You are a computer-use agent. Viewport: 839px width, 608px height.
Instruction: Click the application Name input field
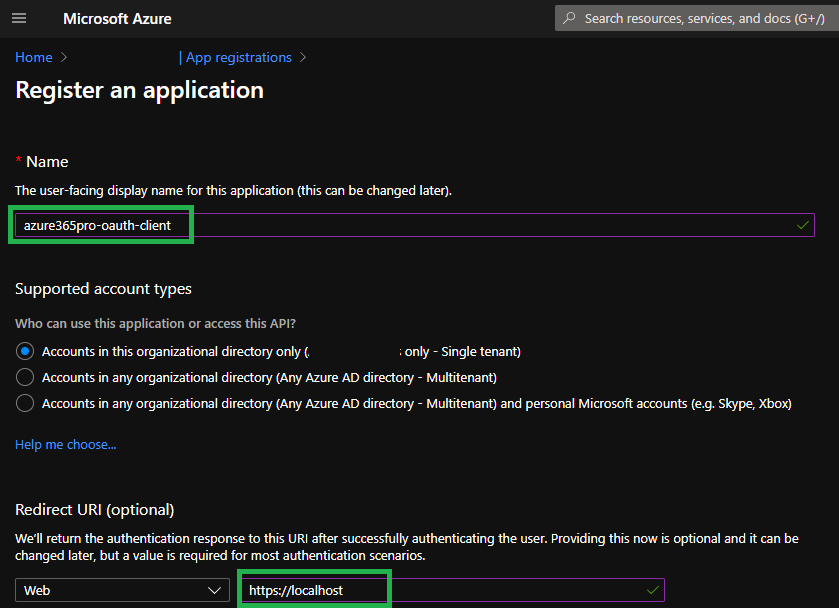pos(415,225)
